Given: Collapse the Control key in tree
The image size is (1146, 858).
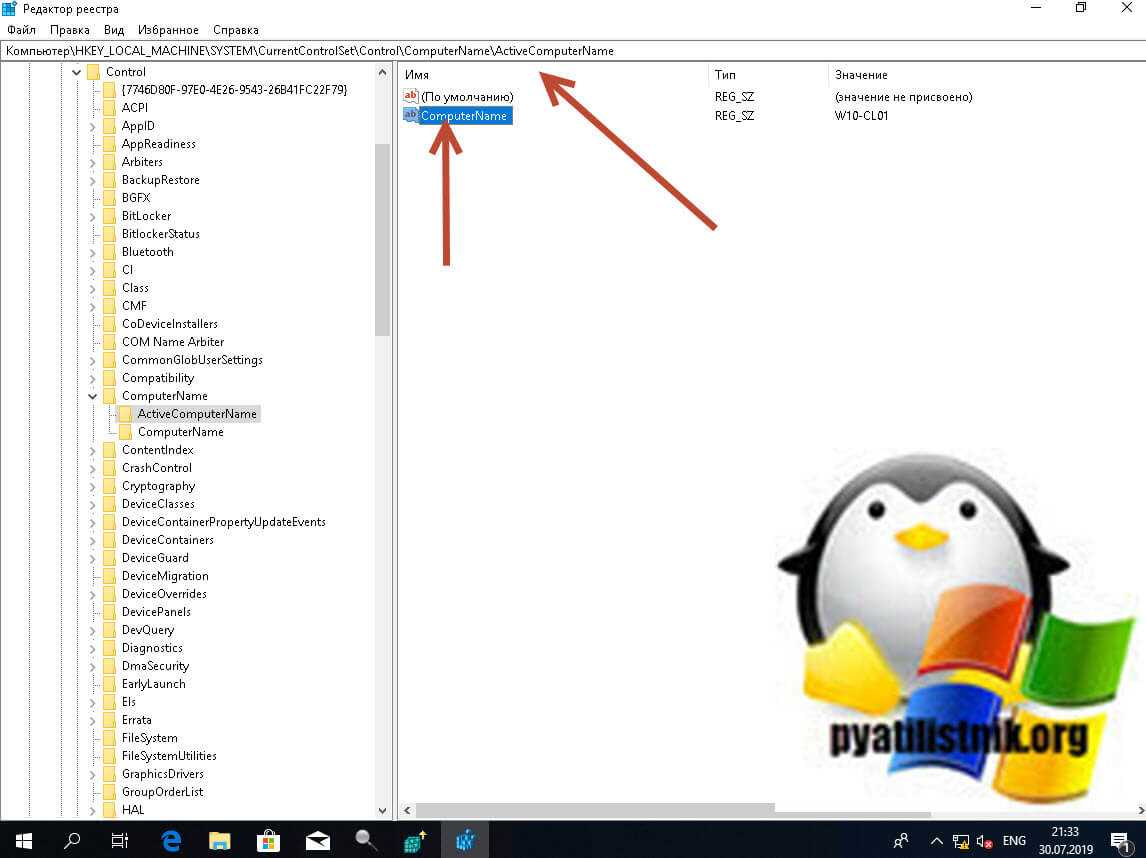Looking at the screenshot, I should pos(77,72).
